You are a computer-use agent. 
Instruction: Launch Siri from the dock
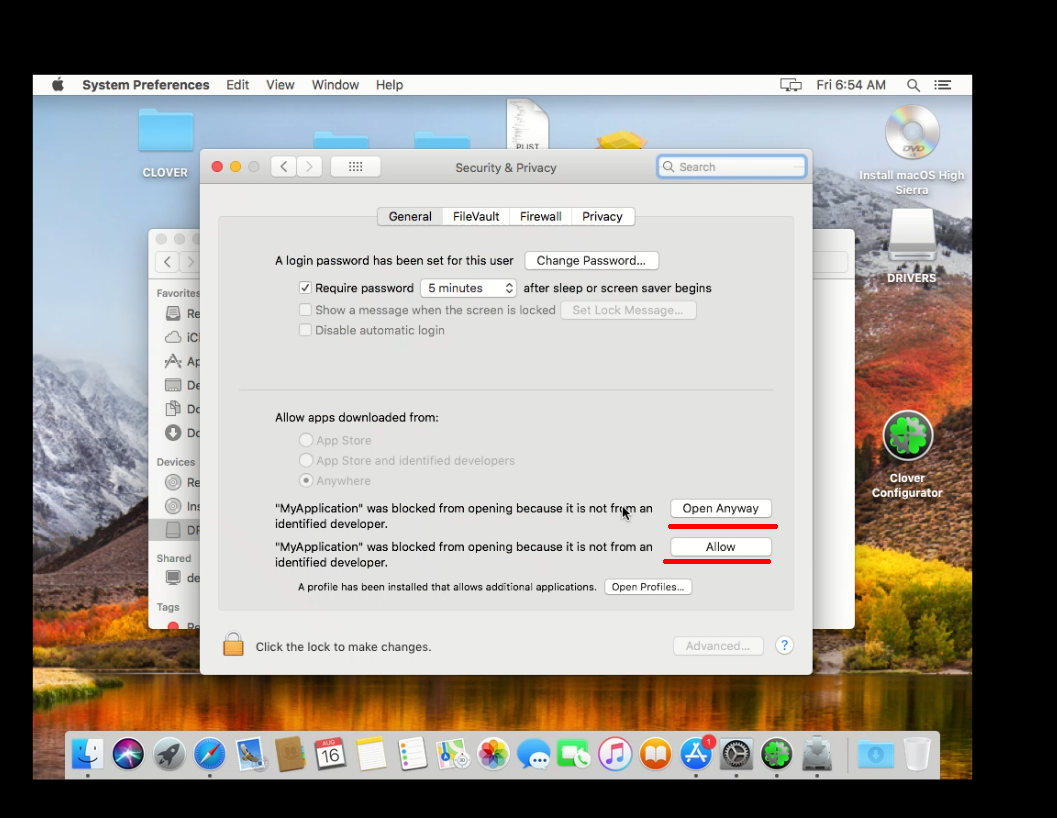128,753
